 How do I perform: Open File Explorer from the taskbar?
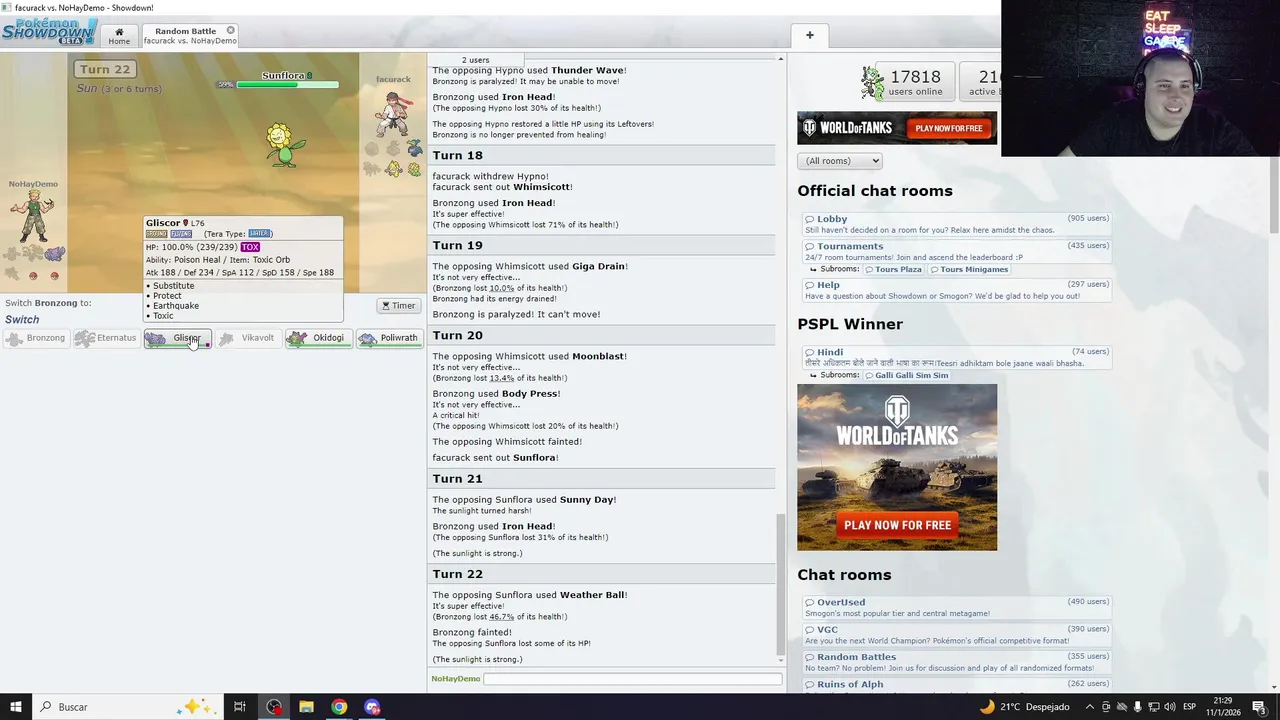tap(306, 707)
